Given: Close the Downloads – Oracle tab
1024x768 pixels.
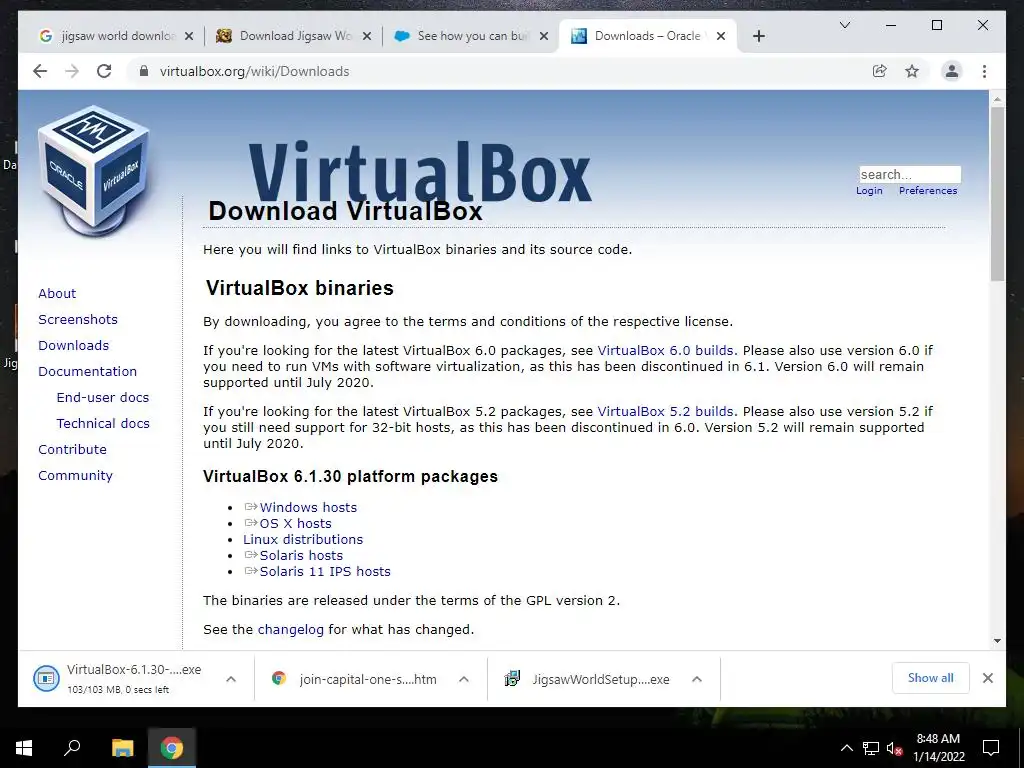Looking at the screenshot, I should [721, 36].
